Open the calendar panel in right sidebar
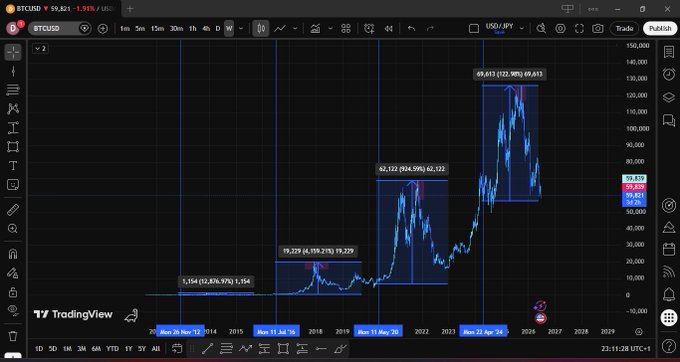 coord(669,249)
